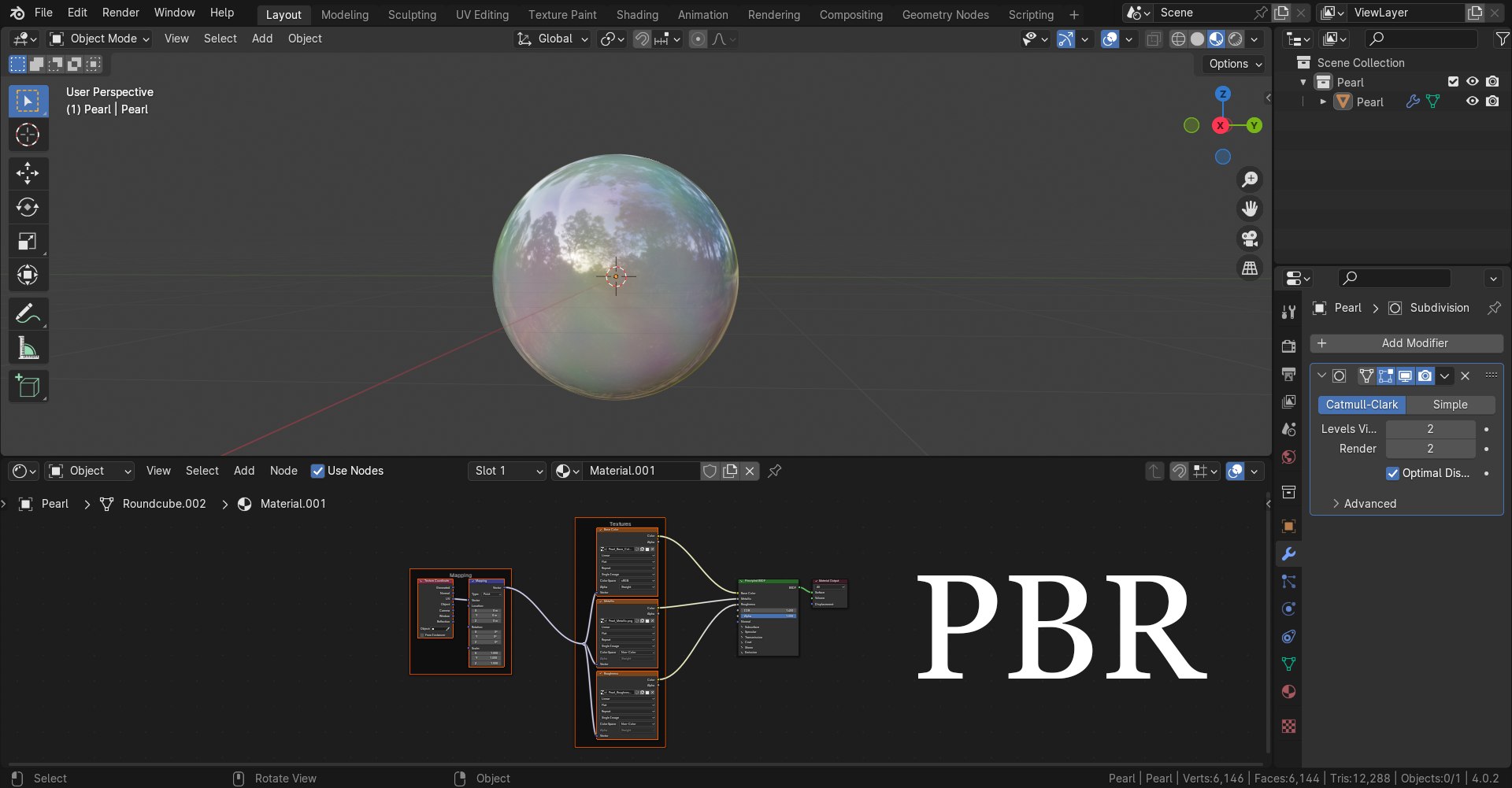The height and width of the screenshot is (788, 1512).
Task: Select the Catmull-Clark subdivision type
Action: click(x=1362, y=405)
